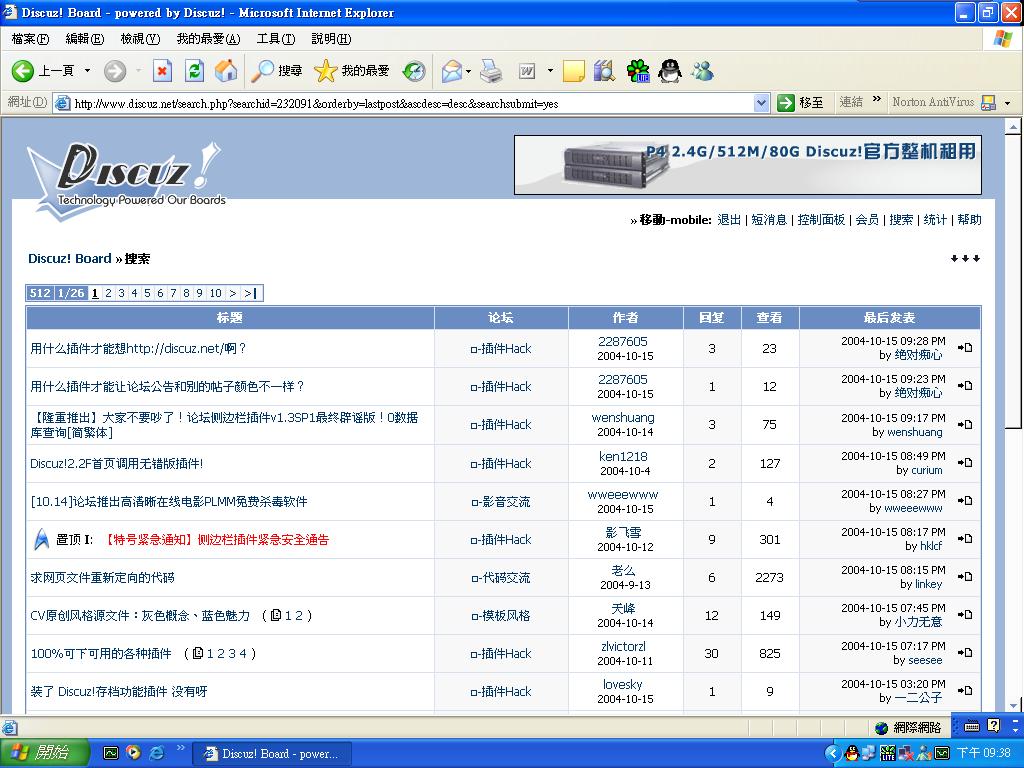The height and width of the screenshot is (768, 1024).
Task: Go to the Home page icon
Action: [x=227, y=71]
